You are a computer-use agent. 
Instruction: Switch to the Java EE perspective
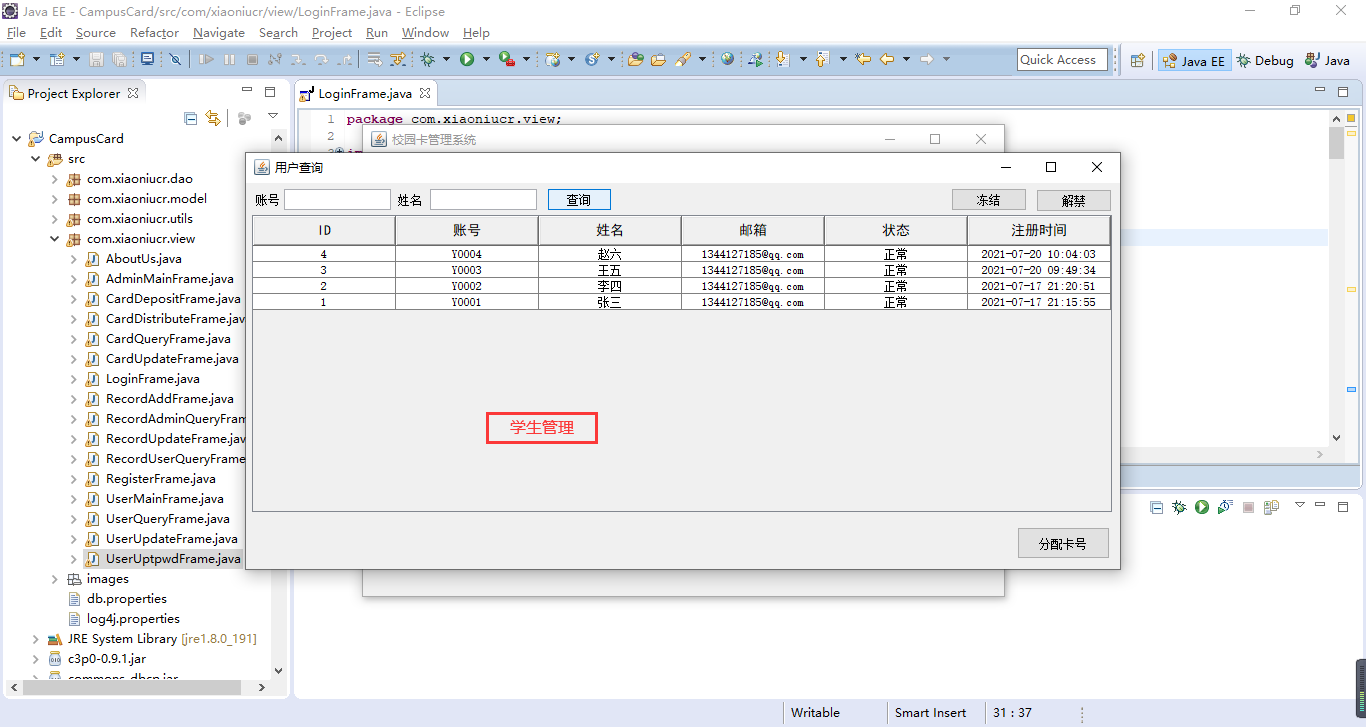pos(1193,61)
